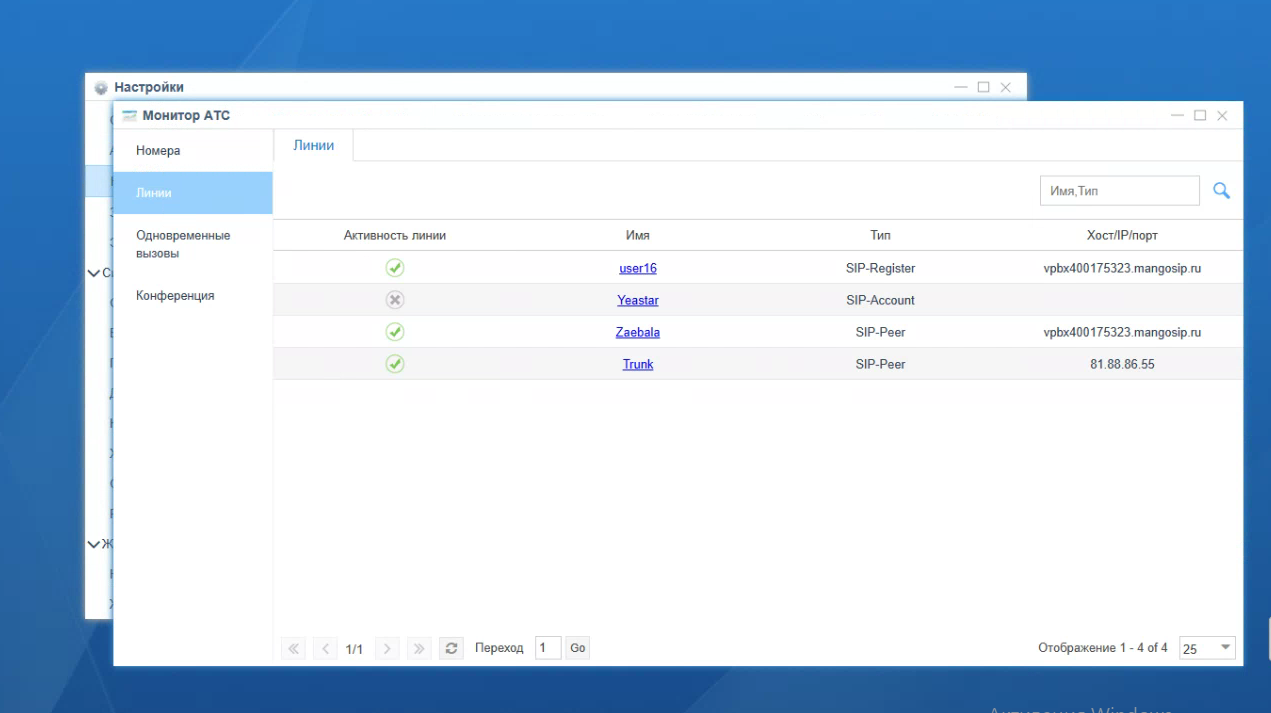Click the page number input field
This screenshot has width=1271, height=713.
[x=548, y=648]
